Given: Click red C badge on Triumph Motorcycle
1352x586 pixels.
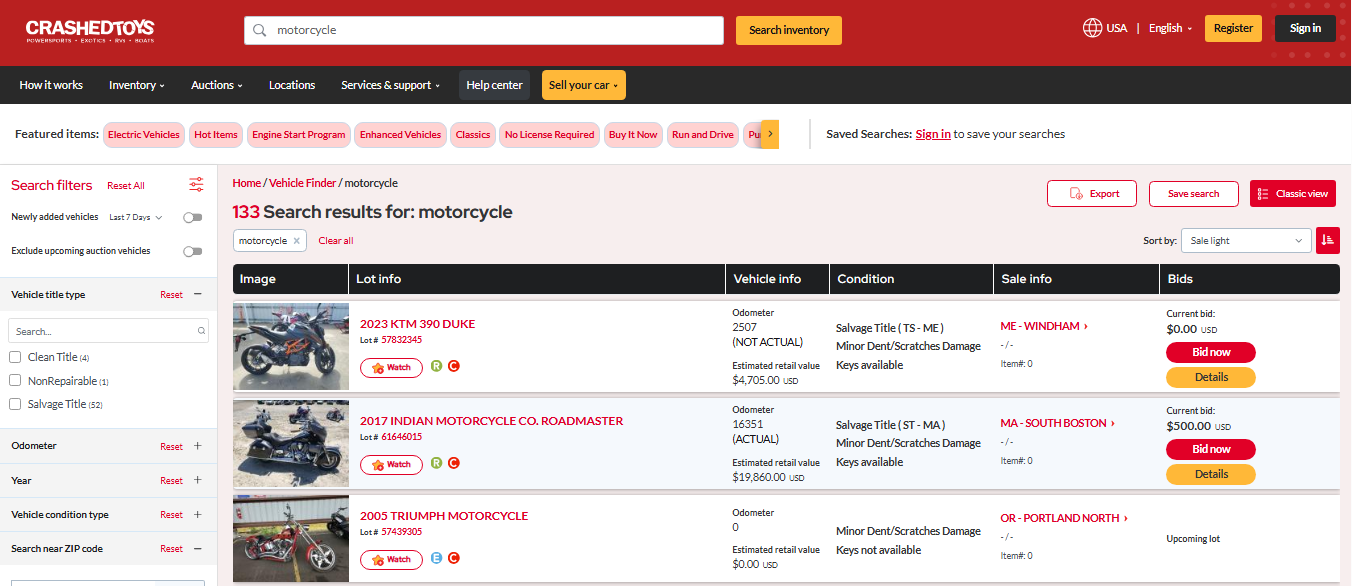Looking at the screenshot, I should point(453,558).
